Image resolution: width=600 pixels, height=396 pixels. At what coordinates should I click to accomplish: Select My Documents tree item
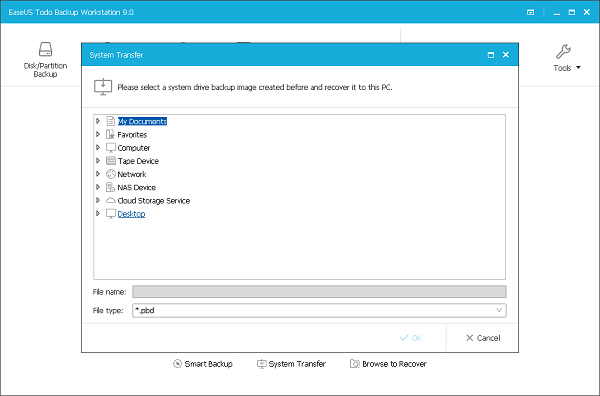tap(142, 121)
